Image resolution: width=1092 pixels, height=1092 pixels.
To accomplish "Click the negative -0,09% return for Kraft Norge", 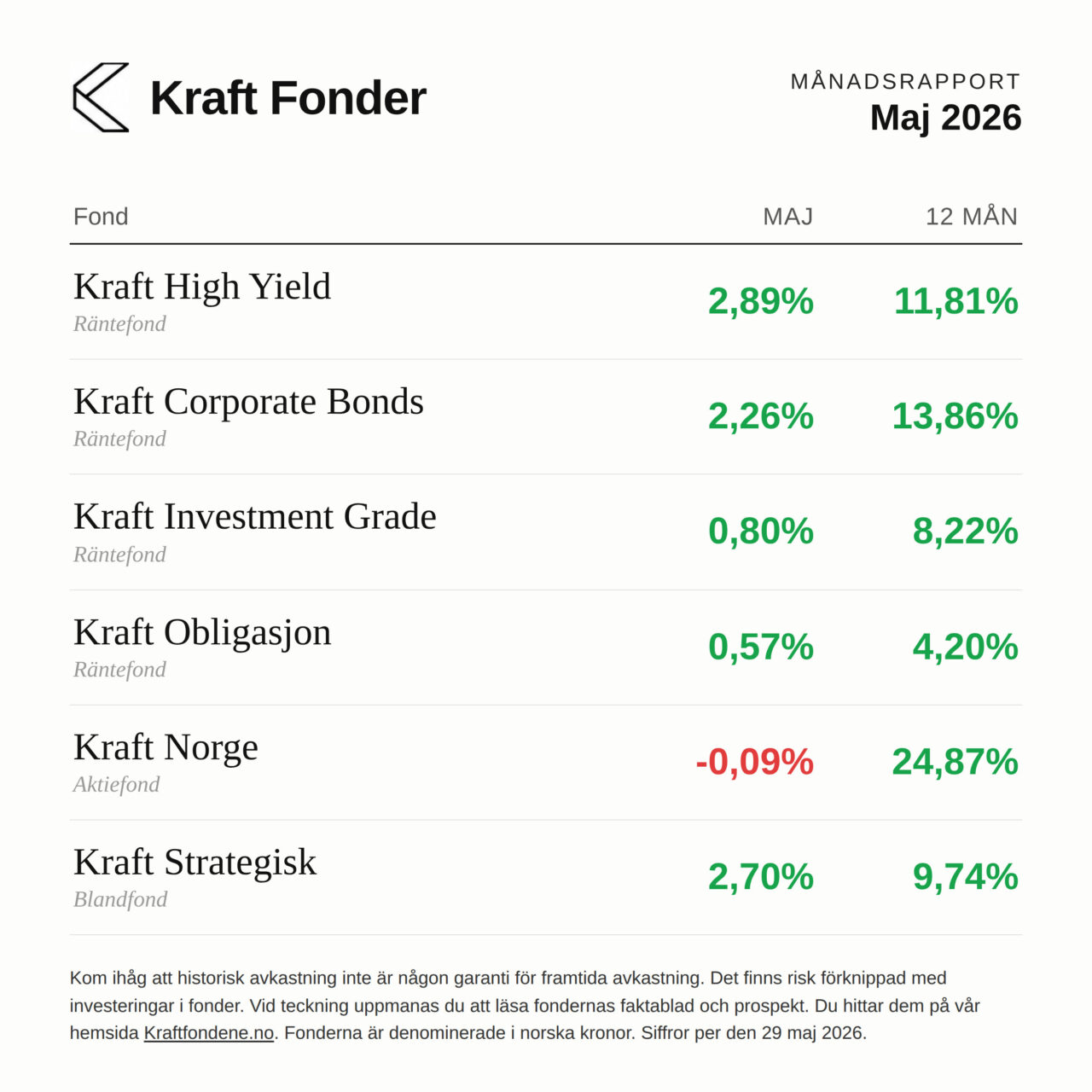I will tap(755, 762).
